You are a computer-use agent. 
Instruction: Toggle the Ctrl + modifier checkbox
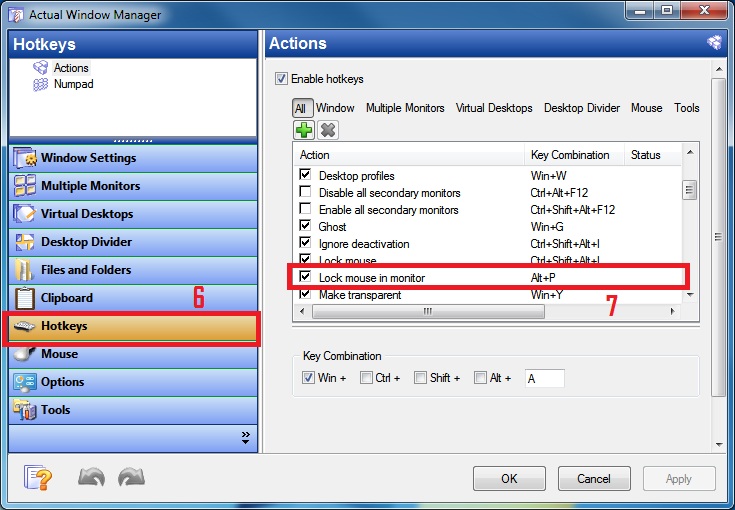tap(366, 377)
